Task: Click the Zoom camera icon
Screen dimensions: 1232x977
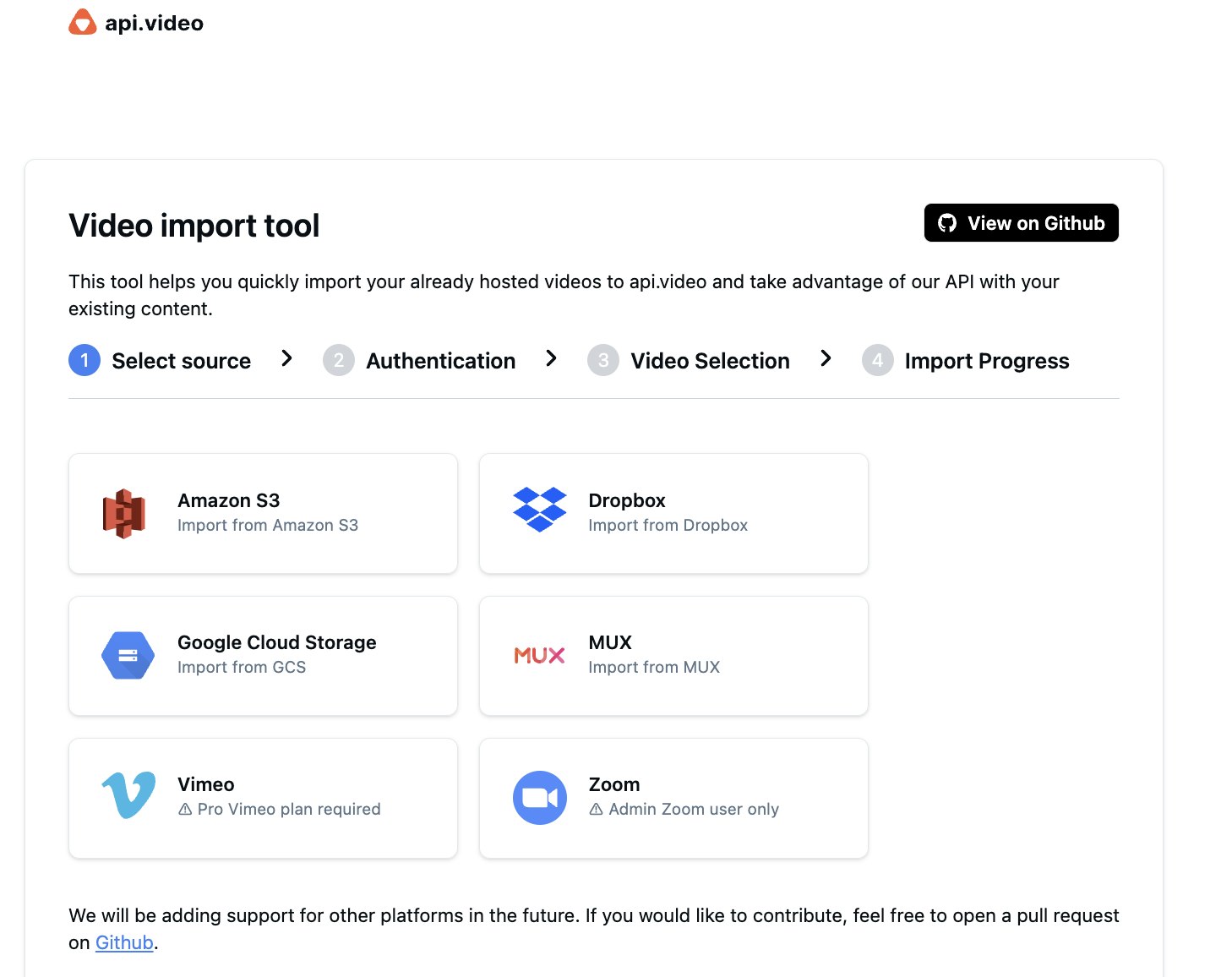Action: [539, 797]
